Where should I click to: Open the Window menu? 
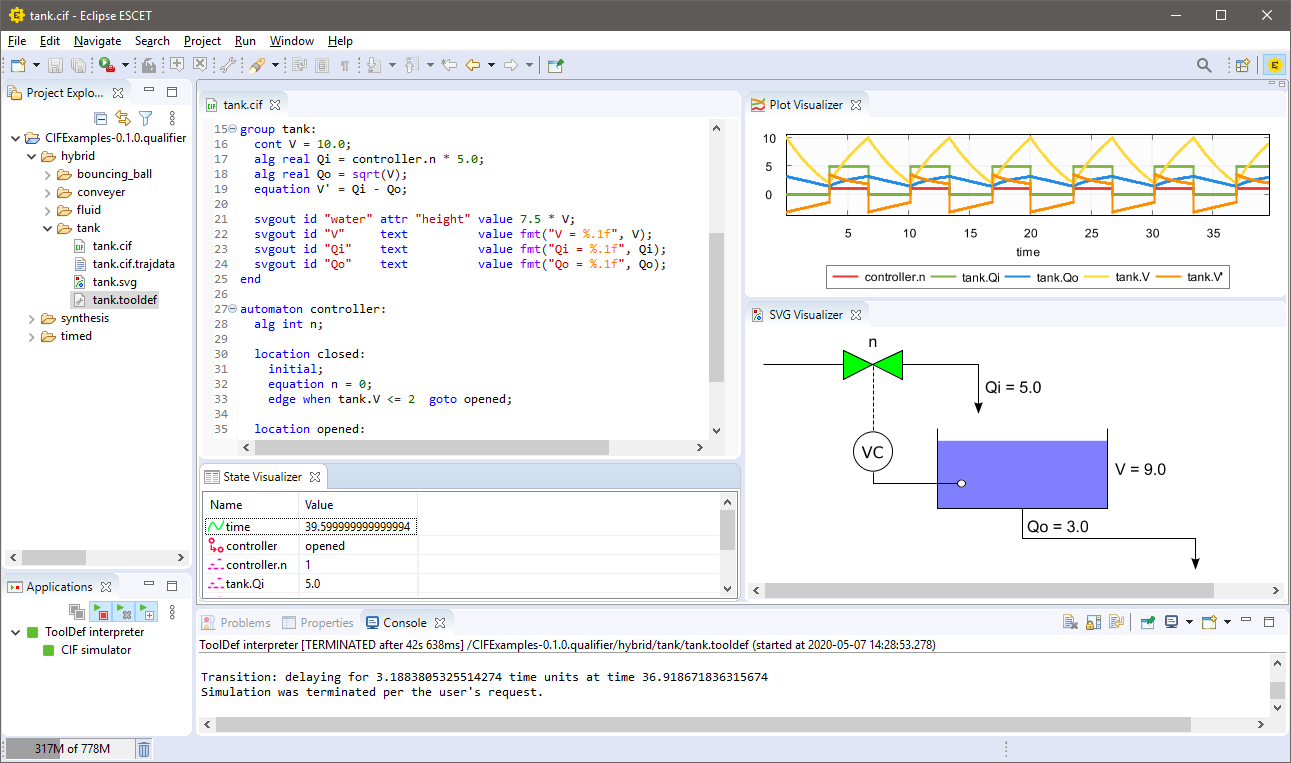click(291, 41)
